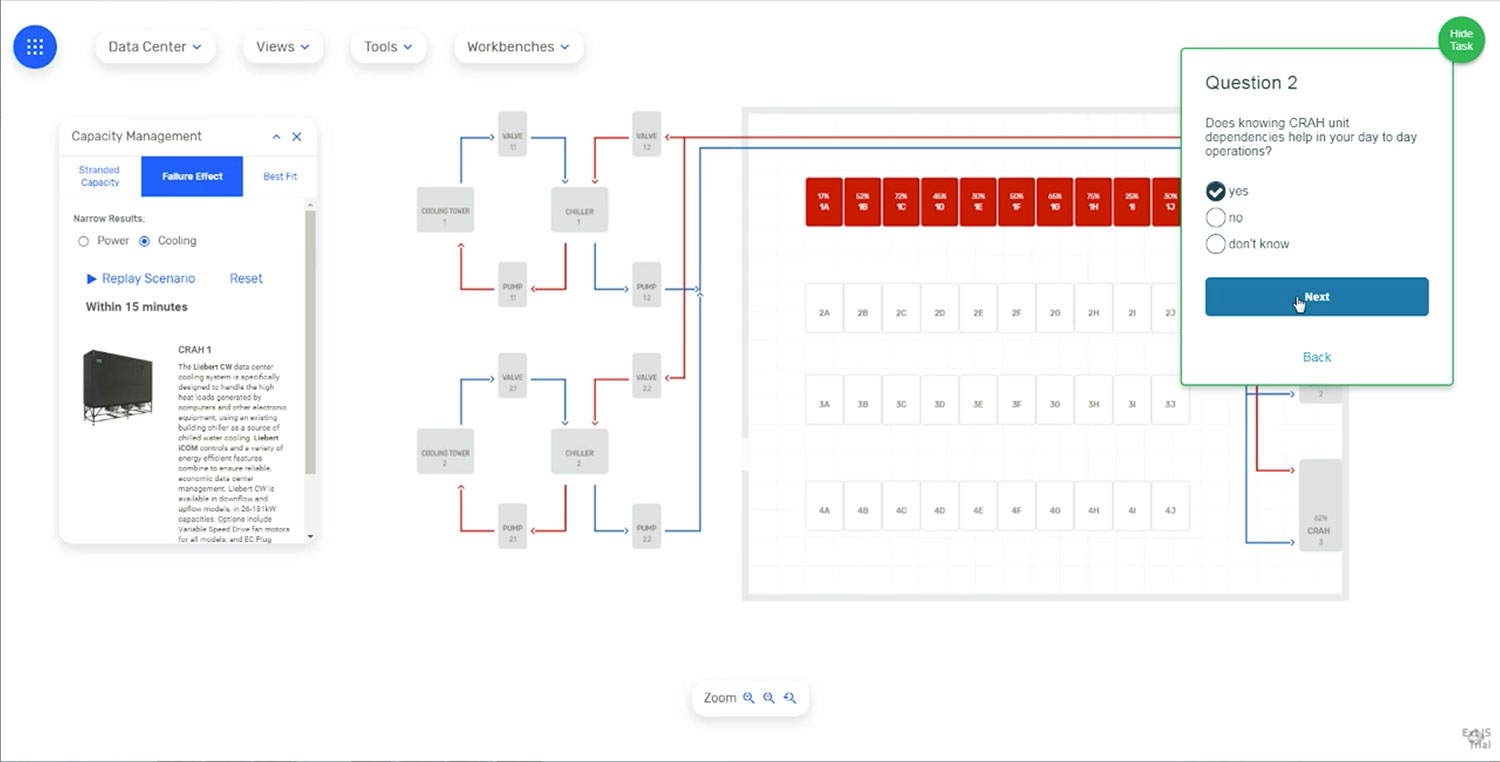The width and height of the screenshot is (1500, 762).
Task: Collapse the Capacity Management panel chevron
Action: (x=277, y=137)
